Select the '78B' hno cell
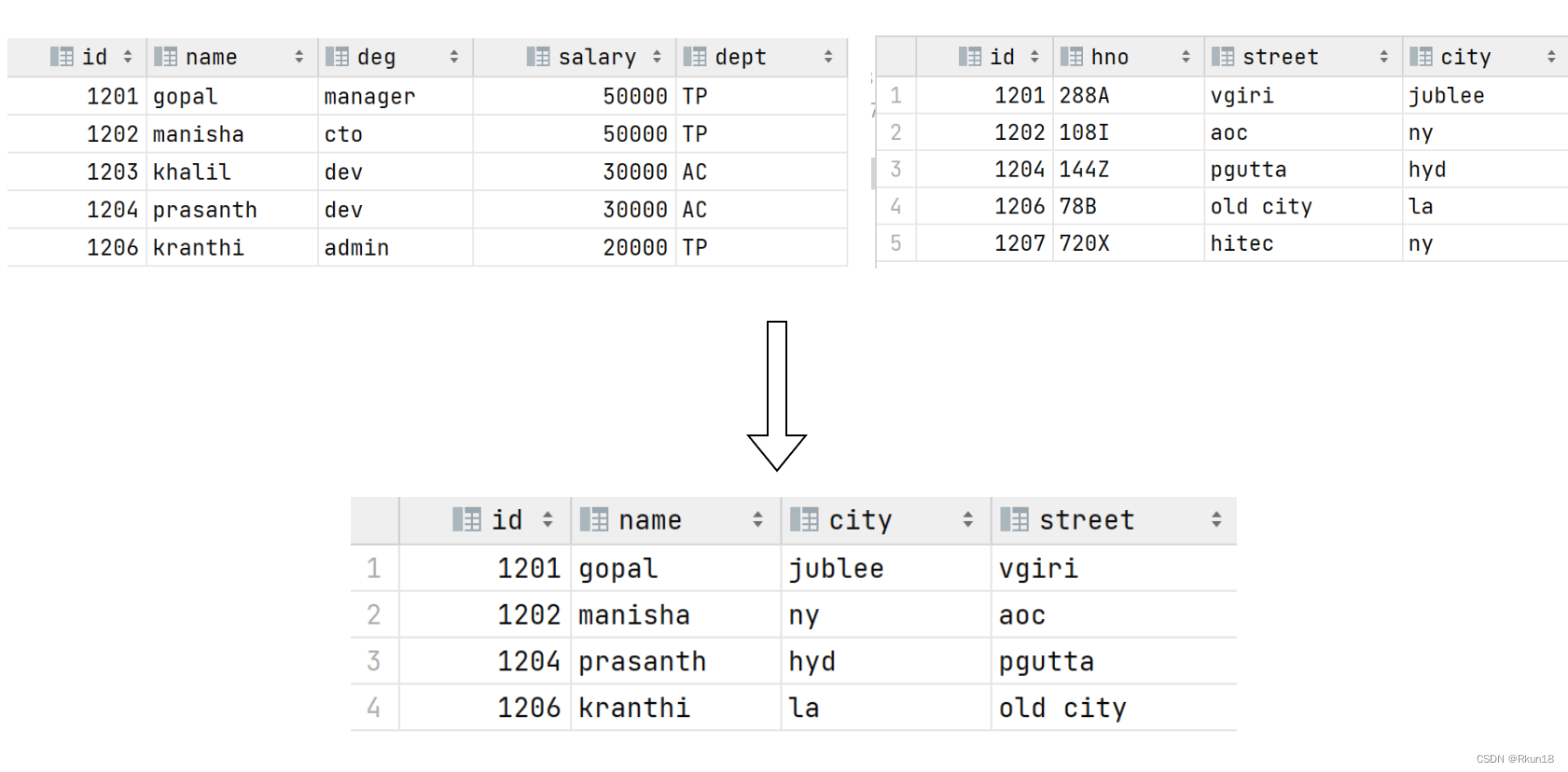The width and height of the screenshot is (1568, 772). pos(1129,206)
